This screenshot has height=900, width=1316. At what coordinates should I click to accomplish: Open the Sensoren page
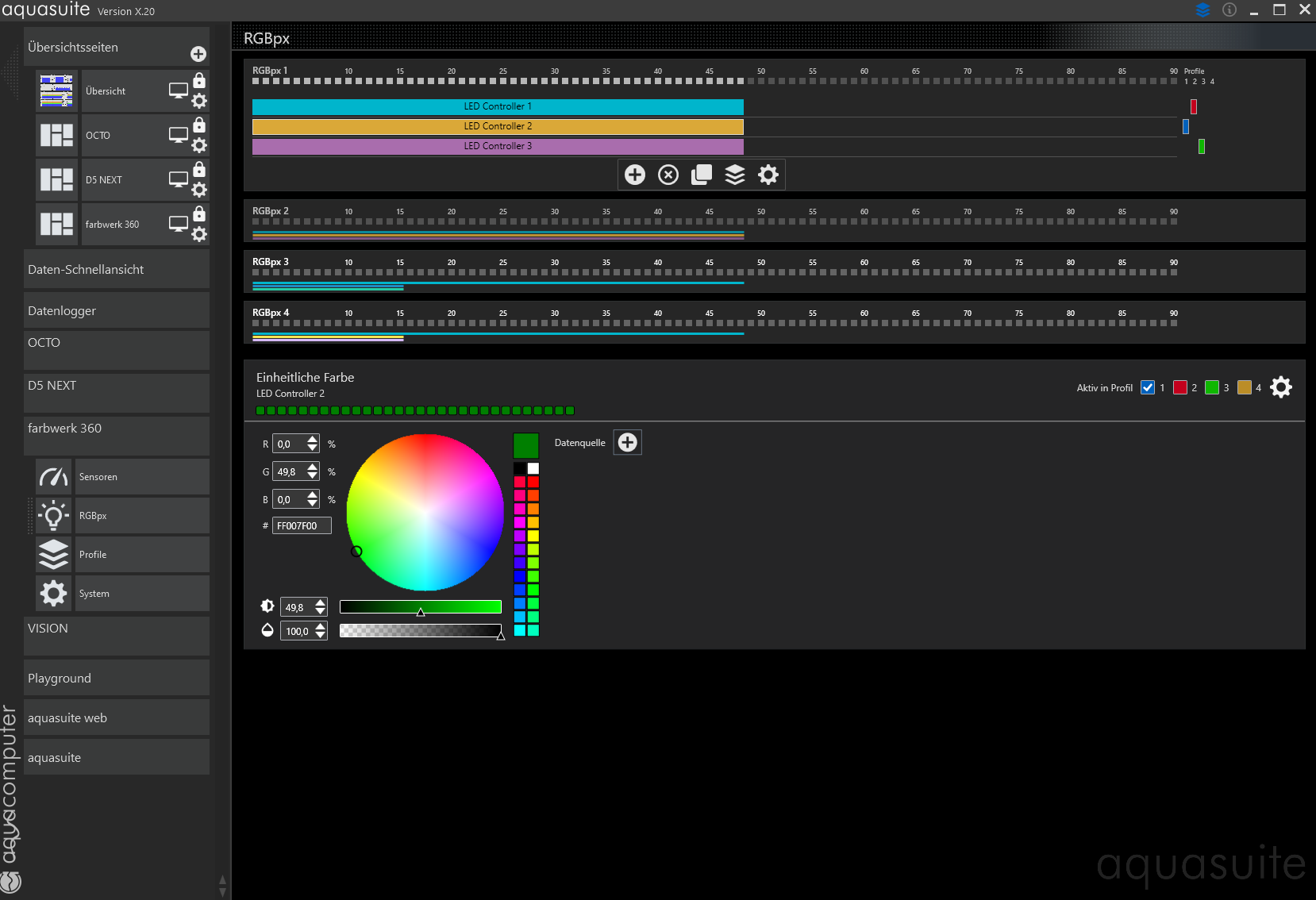[x=141, y=477]
